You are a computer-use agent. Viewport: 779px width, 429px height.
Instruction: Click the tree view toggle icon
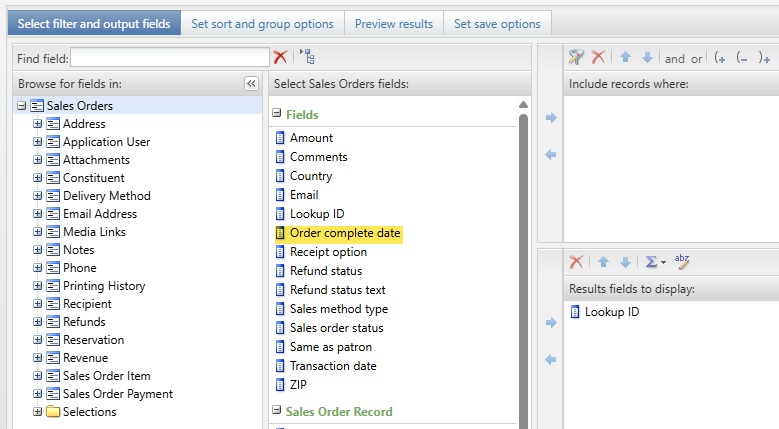click(x=307, y=58)
